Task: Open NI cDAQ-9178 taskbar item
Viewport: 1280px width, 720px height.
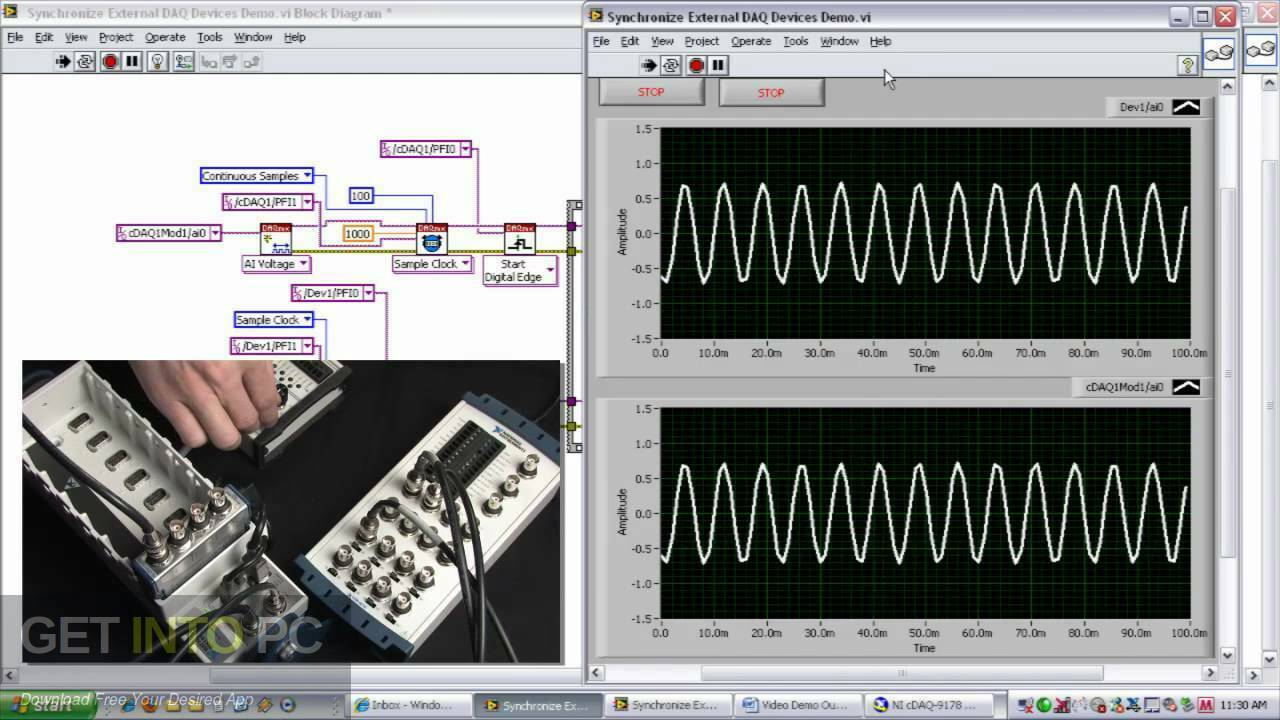Action: pyautogui.click(x=931, y=705)
